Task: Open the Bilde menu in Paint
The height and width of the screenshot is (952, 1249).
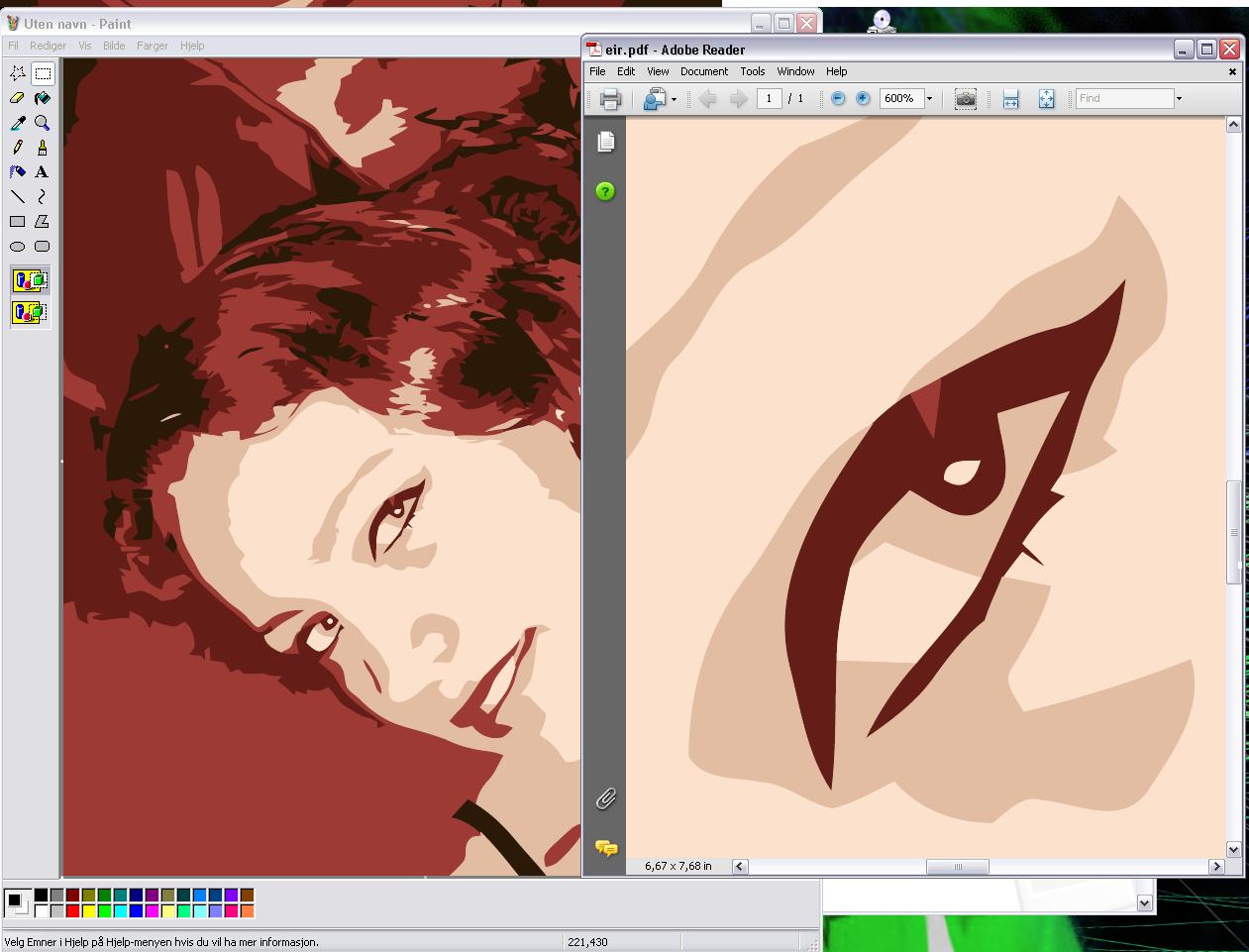Action: click(x=114, y=46)
